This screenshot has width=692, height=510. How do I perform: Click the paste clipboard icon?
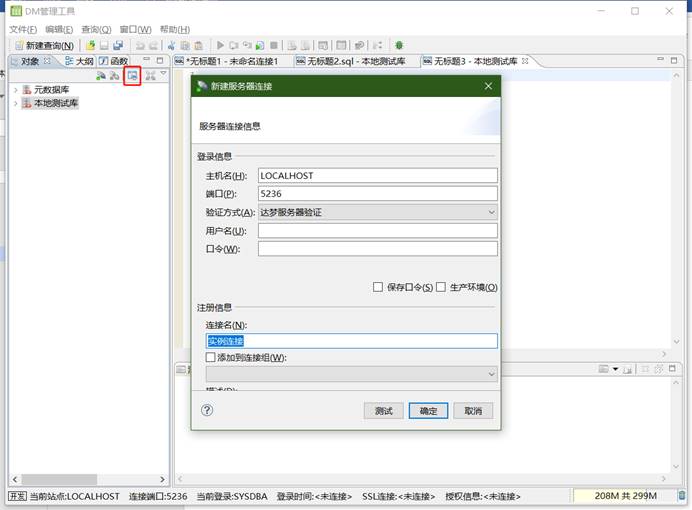coord(199,45)
